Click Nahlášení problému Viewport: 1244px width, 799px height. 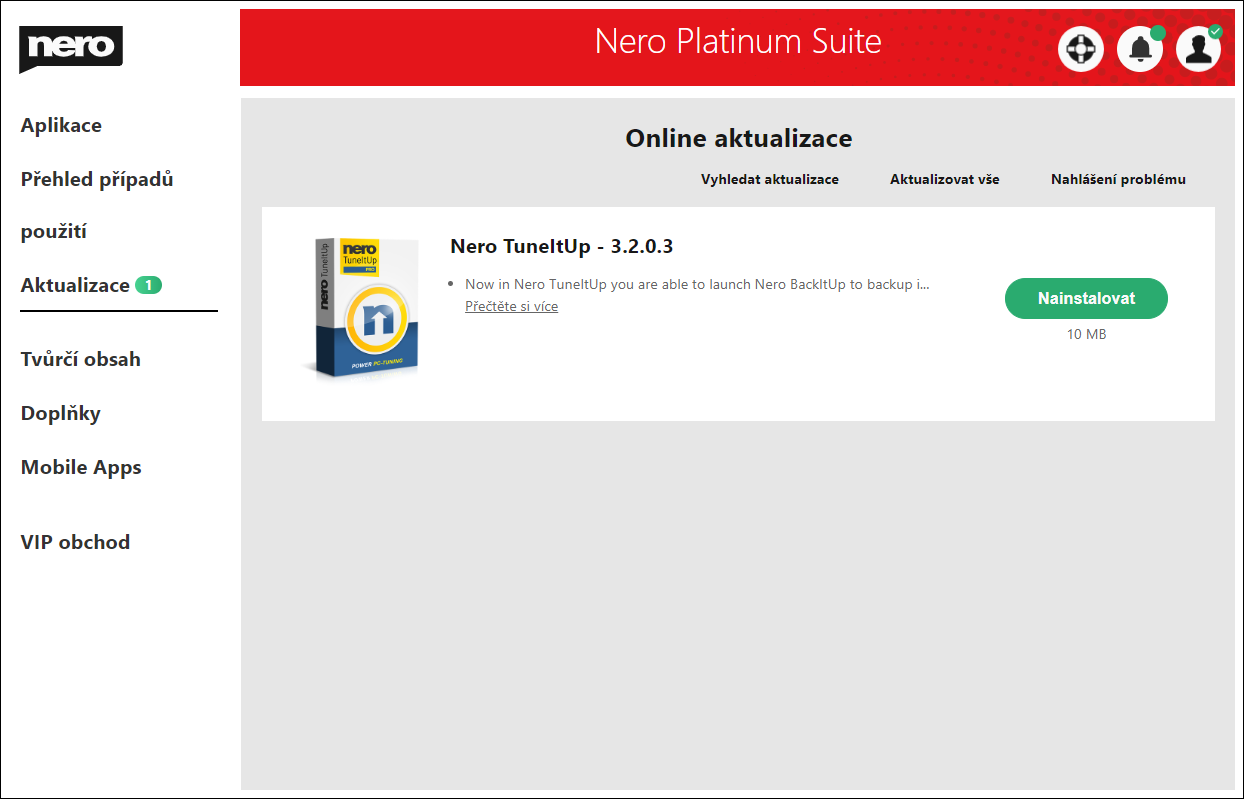point(1118,180)
